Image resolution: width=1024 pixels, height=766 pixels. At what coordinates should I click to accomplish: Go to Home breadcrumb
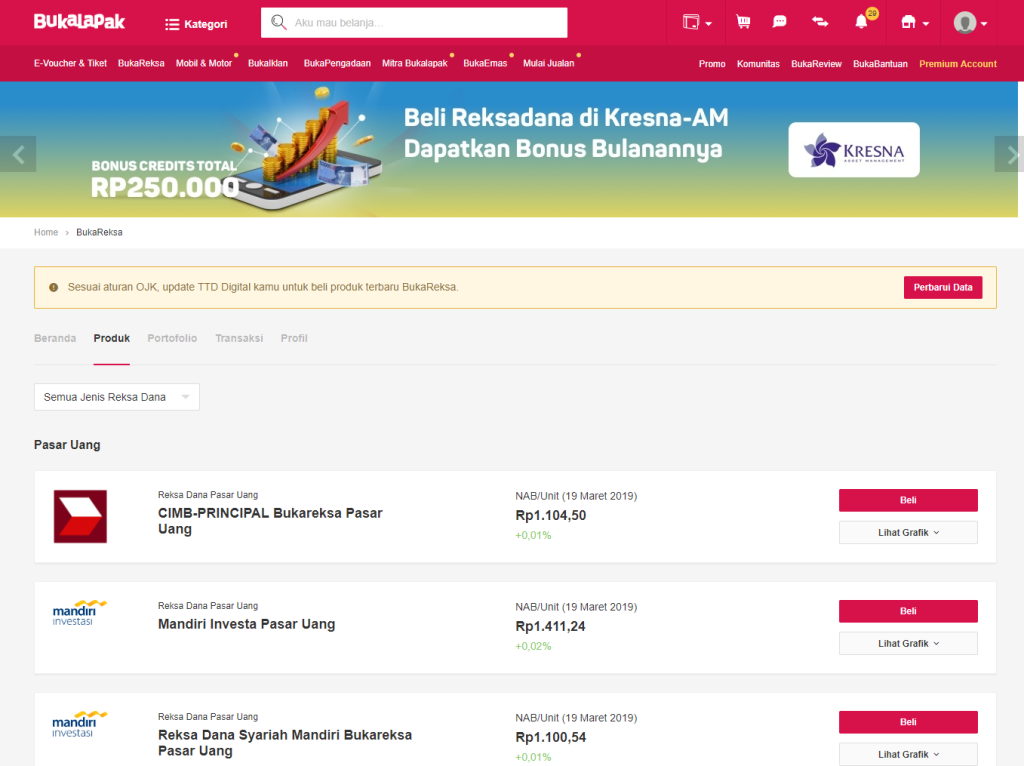46,232
